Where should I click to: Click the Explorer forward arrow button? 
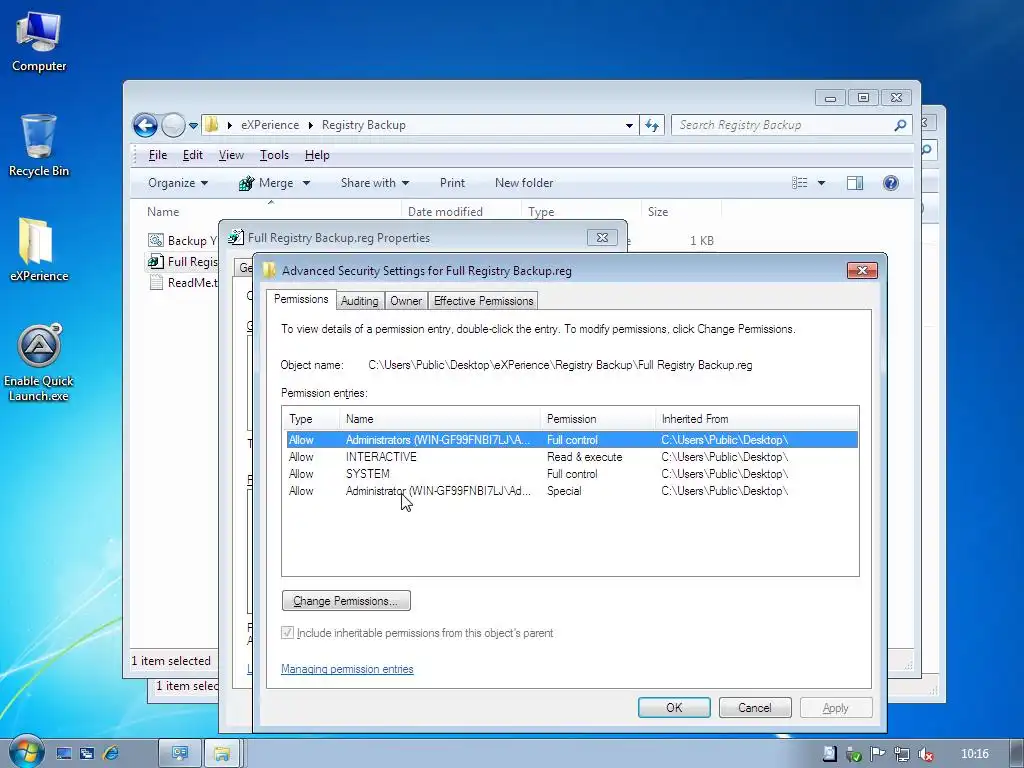pyautogui.click(x=173, y=125)
